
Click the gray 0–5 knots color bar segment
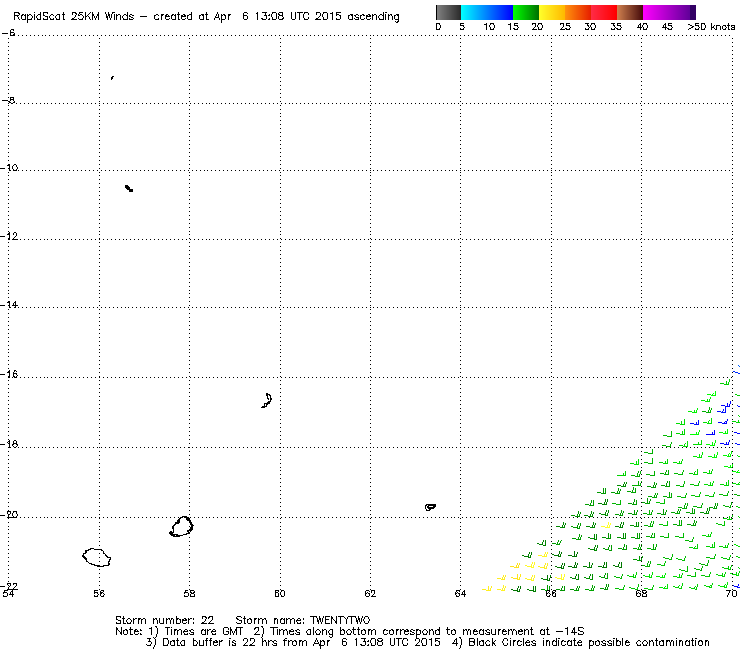448,12
